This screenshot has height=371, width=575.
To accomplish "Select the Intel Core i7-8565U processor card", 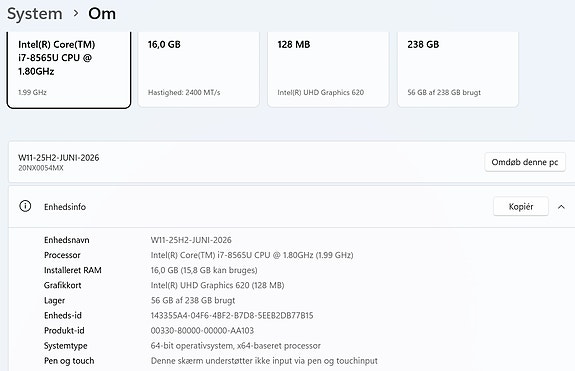I will tap(69, 70).
